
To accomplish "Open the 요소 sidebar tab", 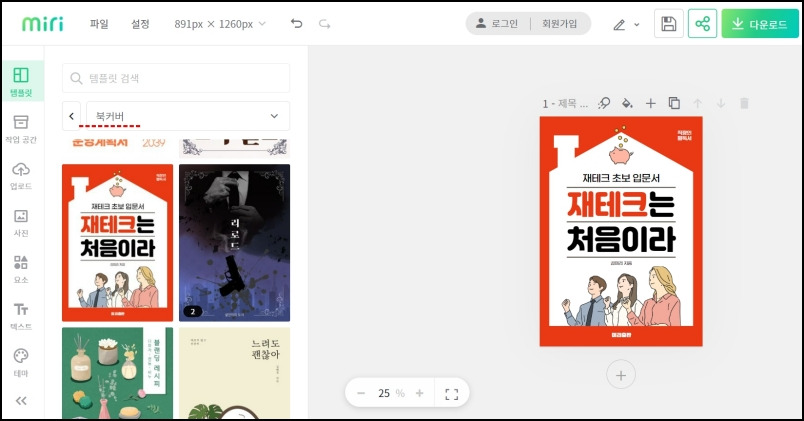I will coord(21,269).
